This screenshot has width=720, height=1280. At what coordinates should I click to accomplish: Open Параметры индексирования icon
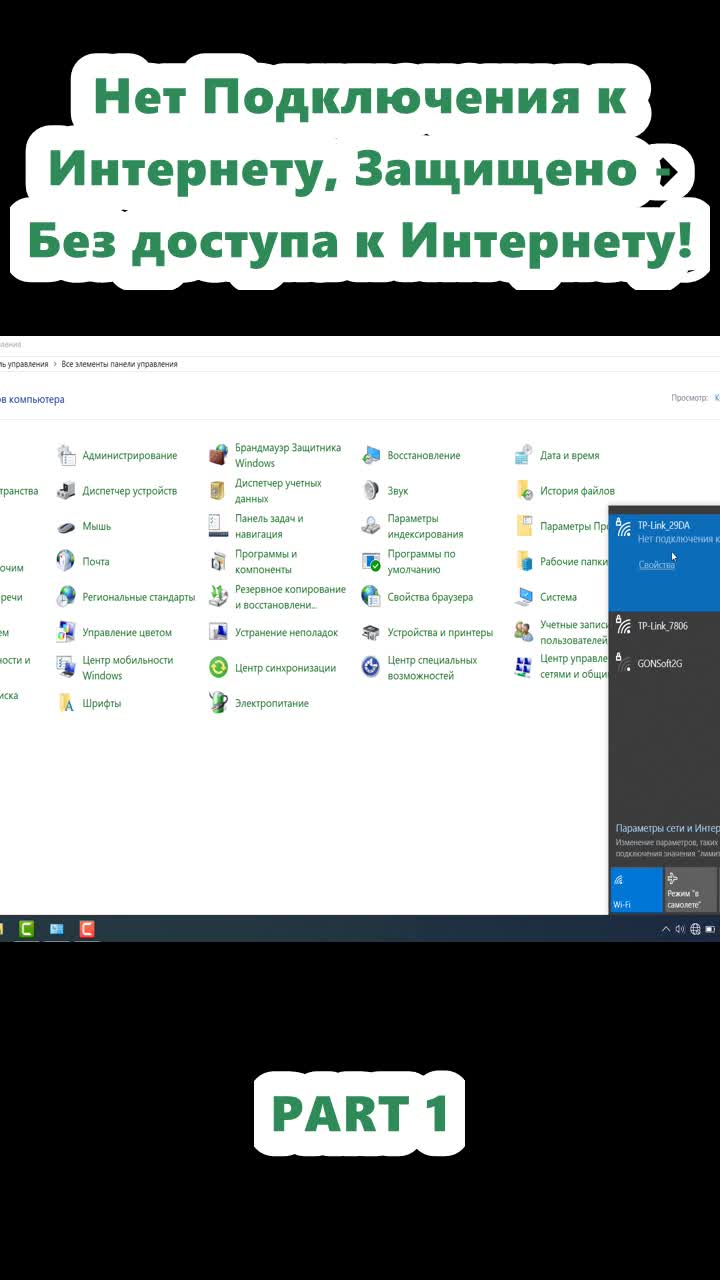(x=371, y=527)
